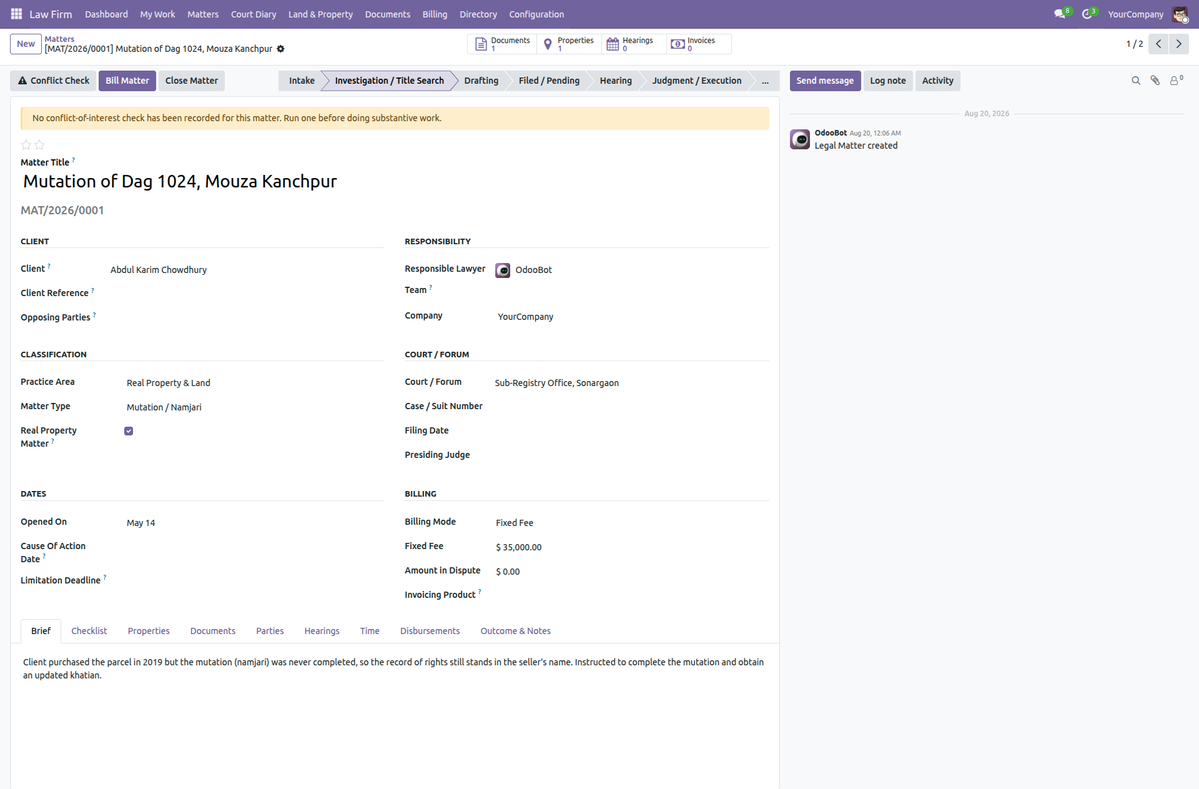Open Billing Mode selection field
This screenshot has width=1199, height=789.
pos(631,523)
